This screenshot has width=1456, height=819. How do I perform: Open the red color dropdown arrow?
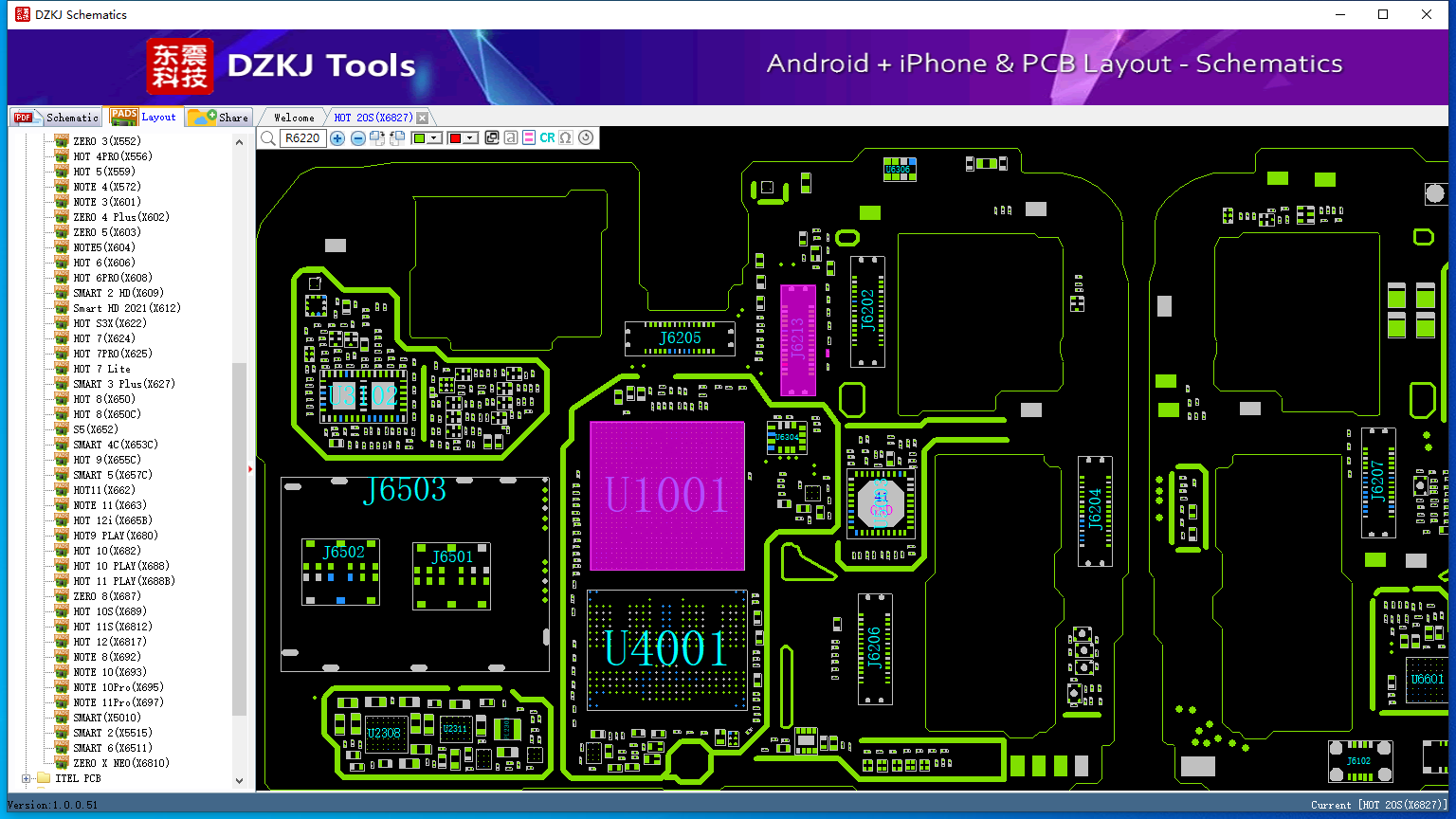469,138
